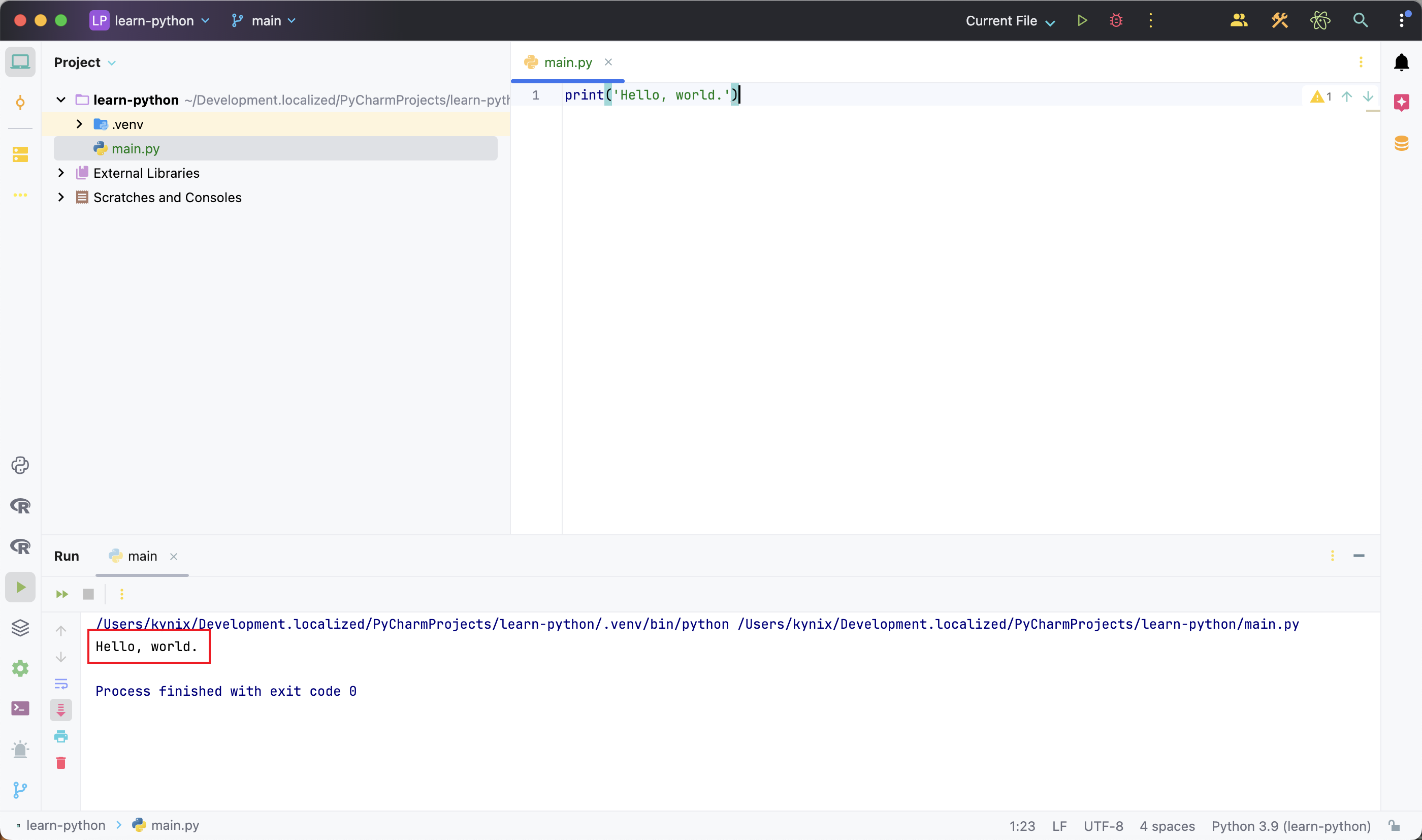Image resolution: width=1422 pixels, height=840 pixels.
Task: Open IDE settings and updates menu
Action: coord(1402,21)
